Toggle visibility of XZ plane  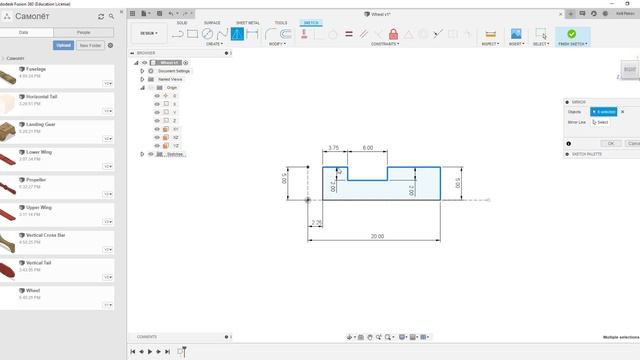click(157, 138)
